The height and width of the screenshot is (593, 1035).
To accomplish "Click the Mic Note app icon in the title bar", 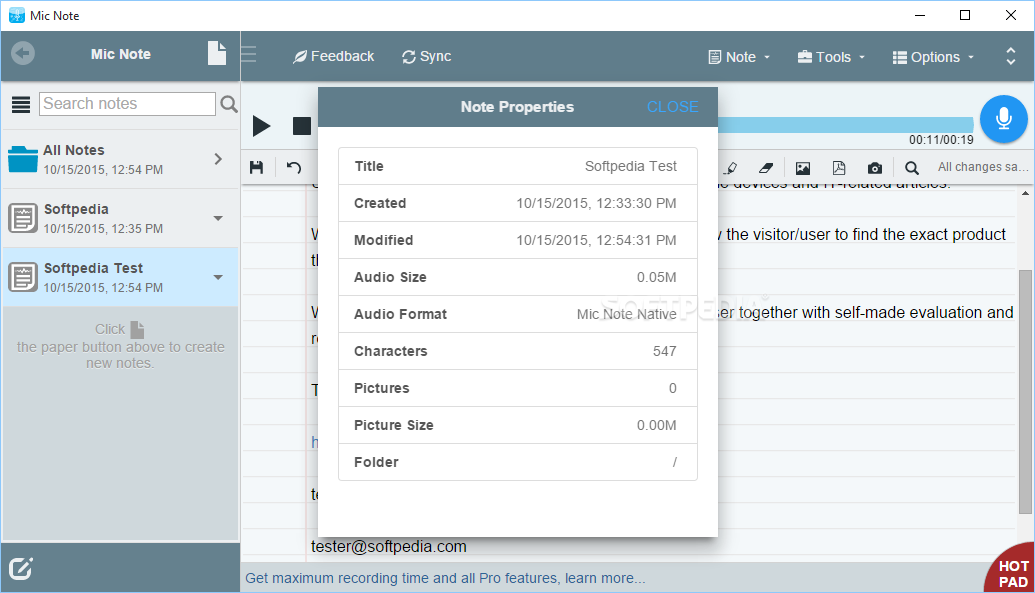I will 17,15.
